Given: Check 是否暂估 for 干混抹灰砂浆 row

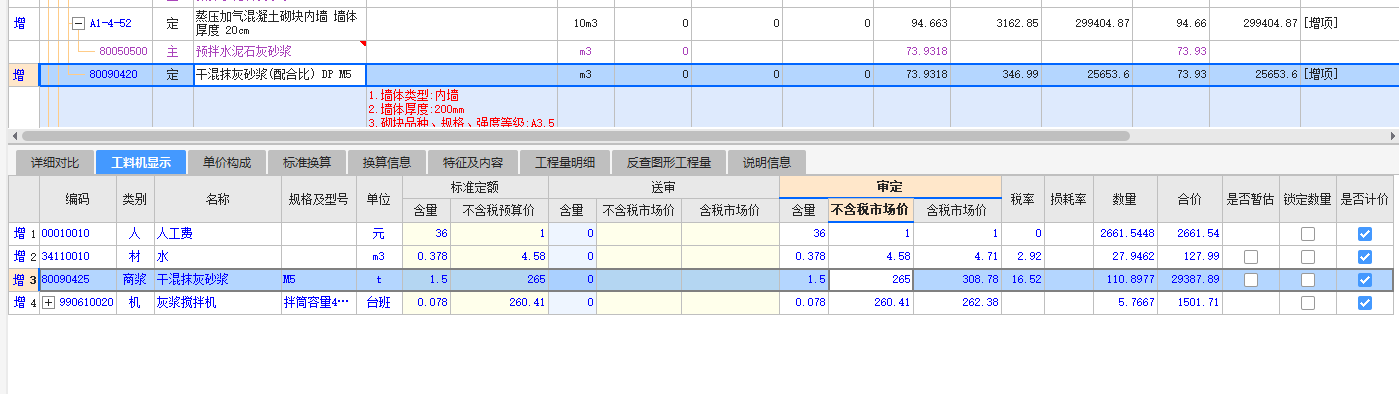Looking at the screenshot, I should (1251, 280).
